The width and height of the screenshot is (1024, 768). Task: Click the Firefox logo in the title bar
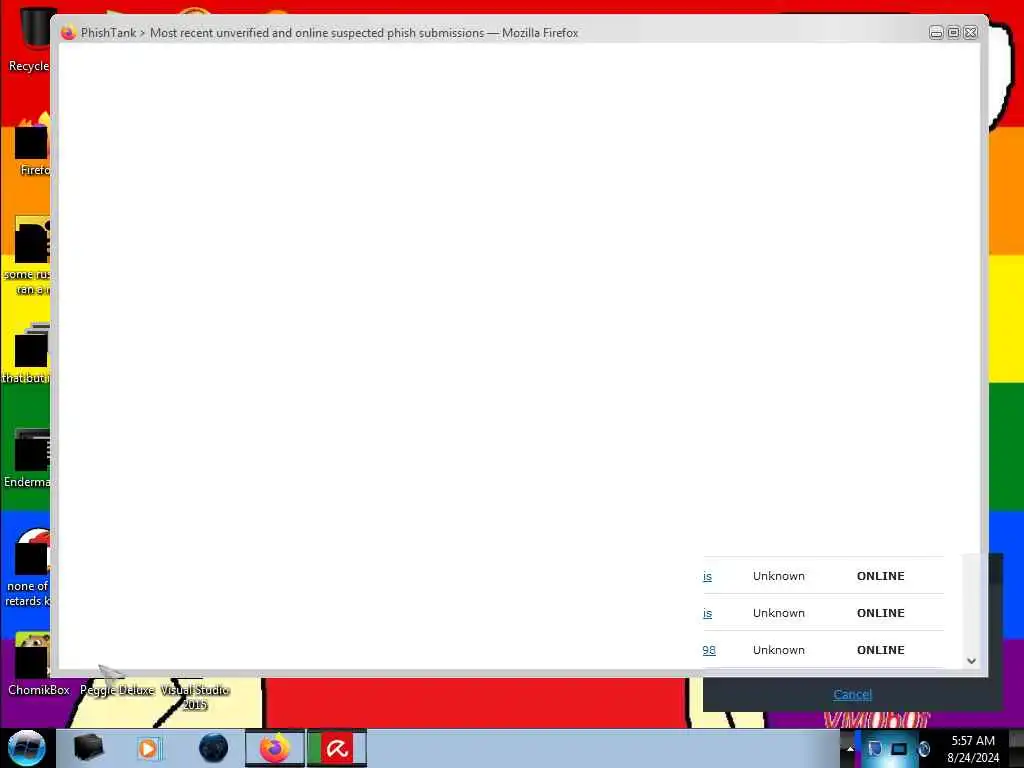69,32
